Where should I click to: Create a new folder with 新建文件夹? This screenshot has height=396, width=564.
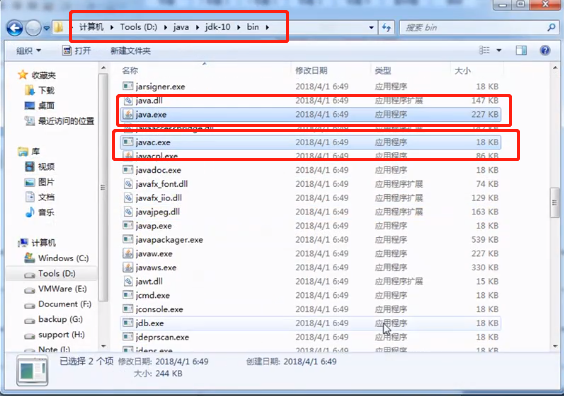(131, 51)
